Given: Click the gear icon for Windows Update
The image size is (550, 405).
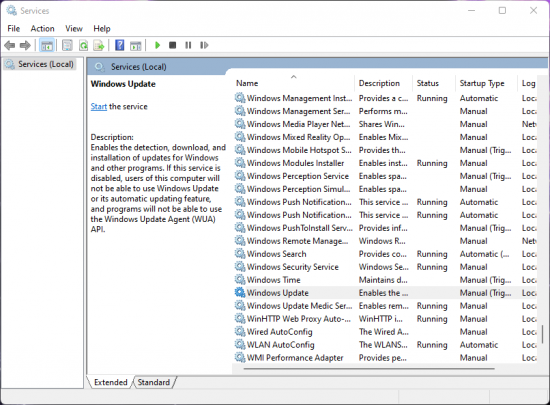Looking at the screenshot, I should point(240,292).
